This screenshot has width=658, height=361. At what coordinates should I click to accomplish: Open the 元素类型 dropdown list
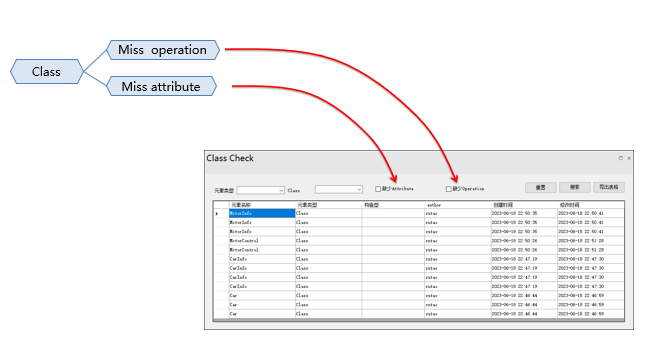[x=261, y=190]
